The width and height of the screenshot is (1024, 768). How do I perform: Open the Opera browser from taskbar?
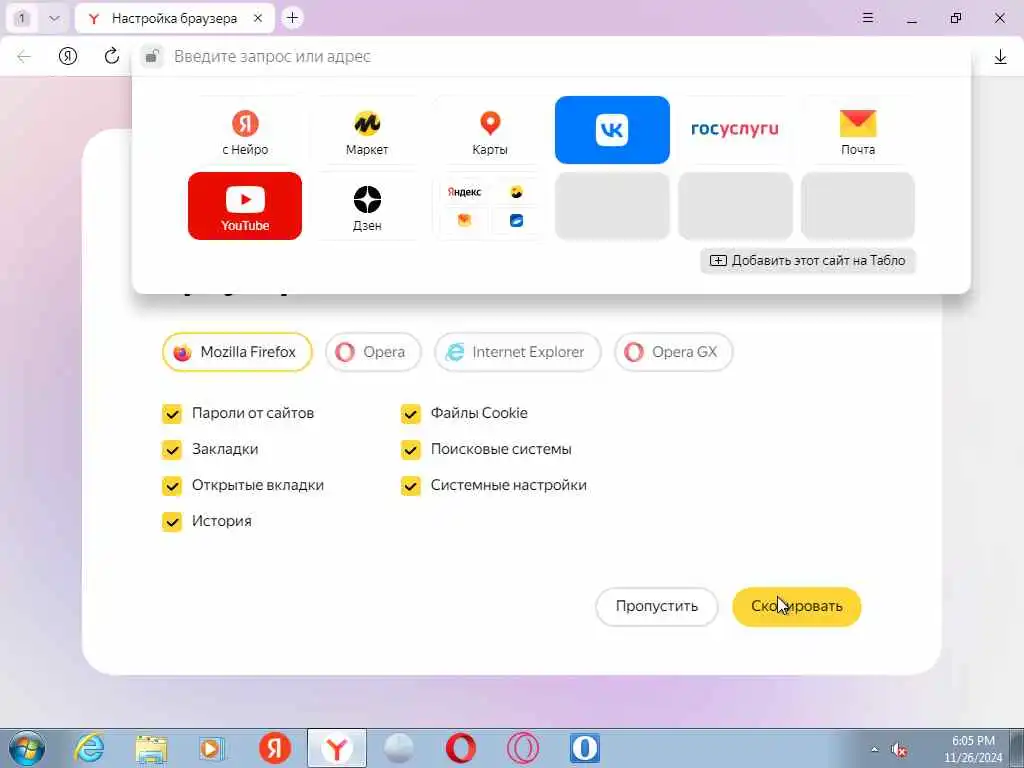[x=460, y=748]
